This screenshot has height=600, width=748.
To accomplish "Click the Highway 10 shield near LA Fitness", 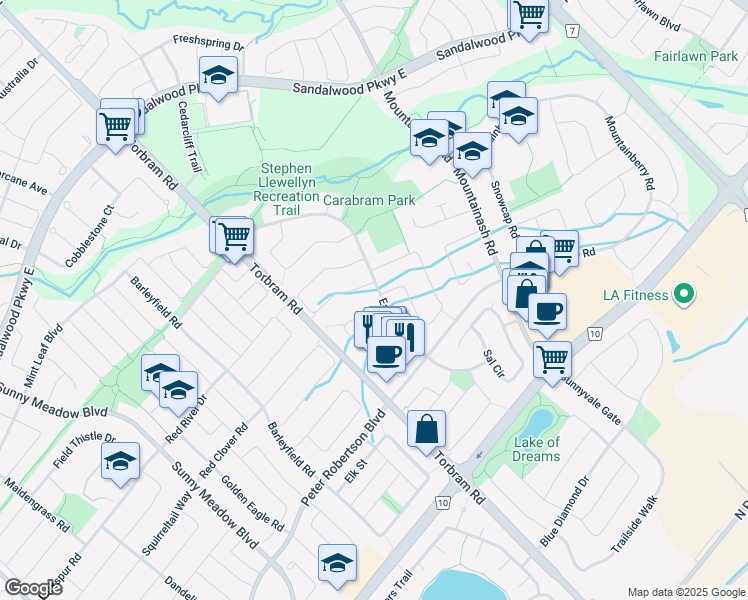I will [594, 334].
